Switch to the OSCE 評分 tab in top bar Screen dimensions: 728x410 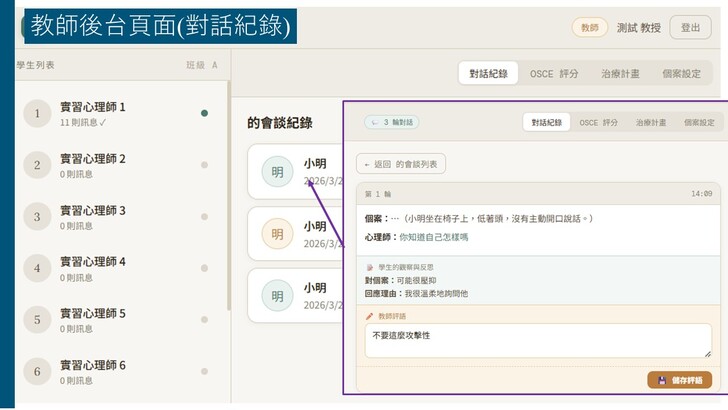click(554, 73)
